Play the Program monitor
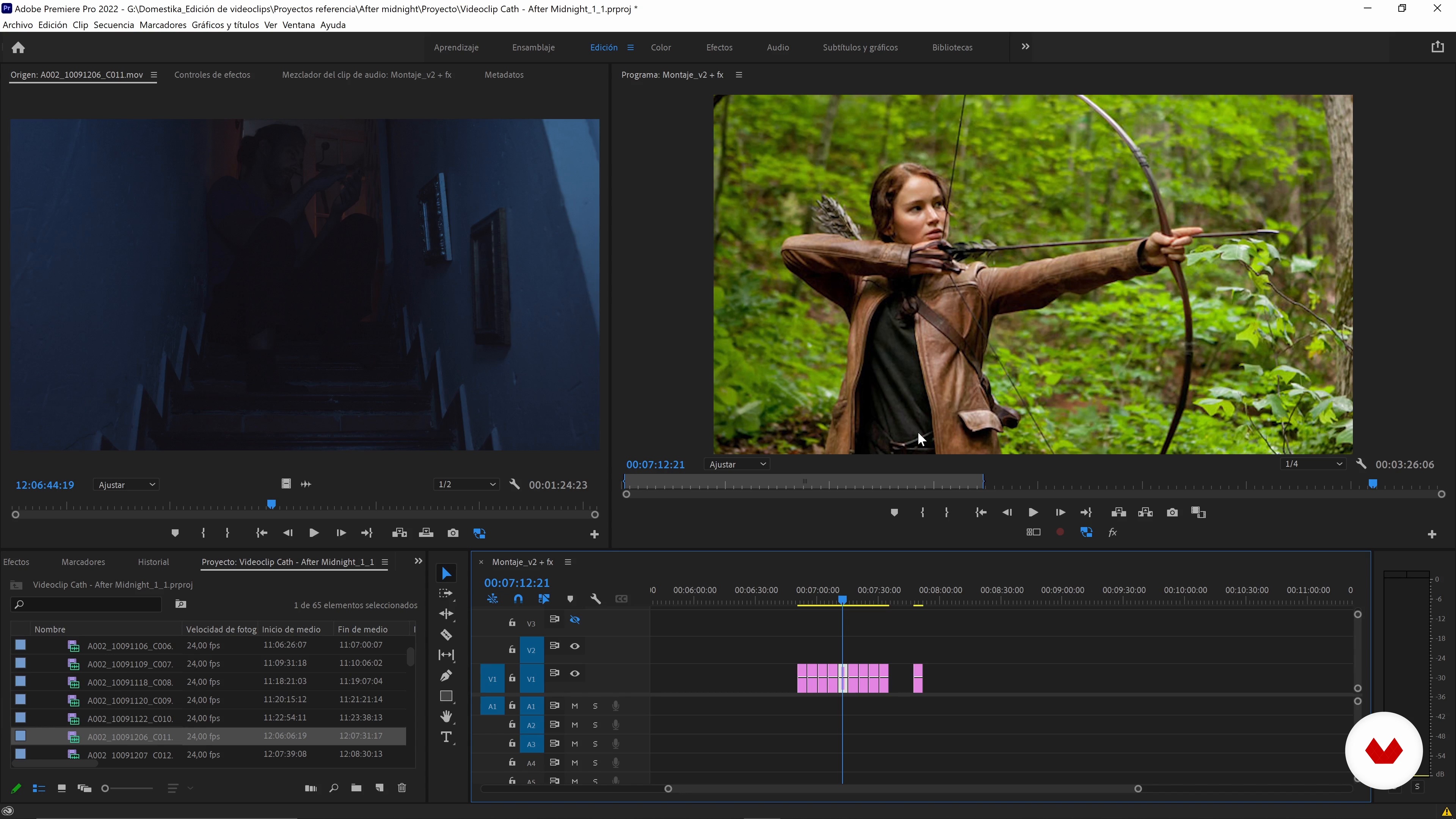Image resolution: width=1456 pixels, height=819 pixels. click(1032, 513)
